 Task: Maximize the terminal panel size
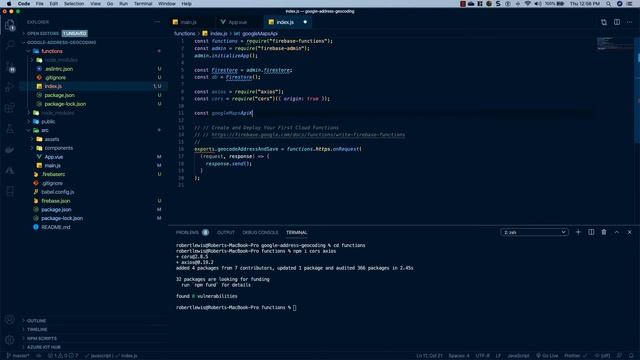tap(617, 232)
